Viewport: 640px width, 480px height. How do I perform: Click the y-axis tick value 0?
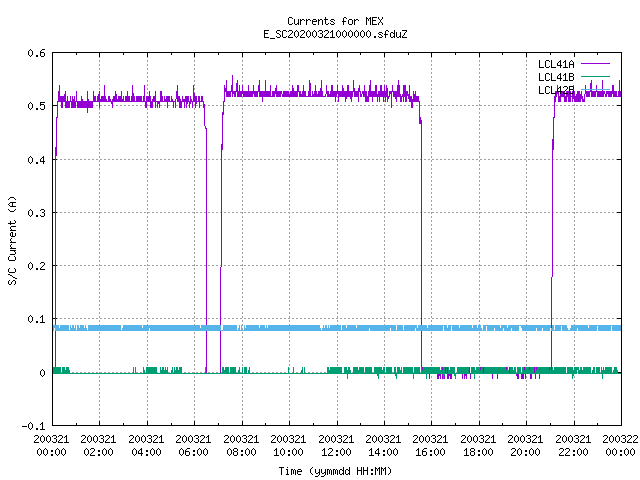pyautogui.click(x=42, y=373)
